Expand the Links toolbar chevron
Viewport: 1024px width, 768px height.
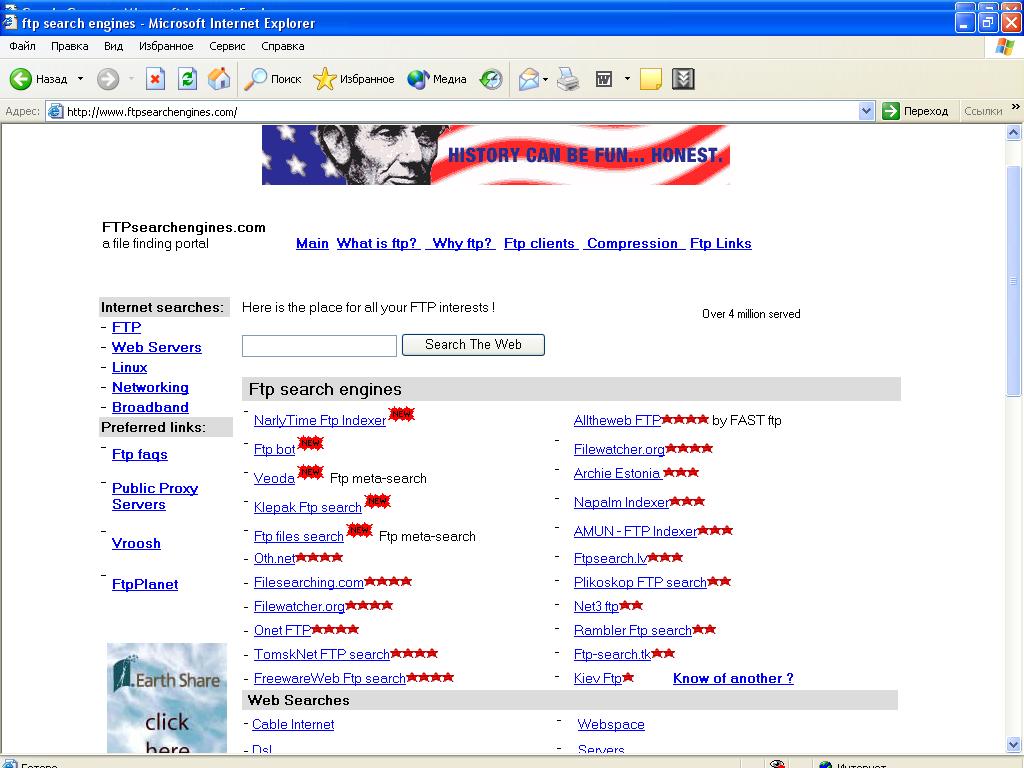pyautogui.click(x=1016, y=106)
